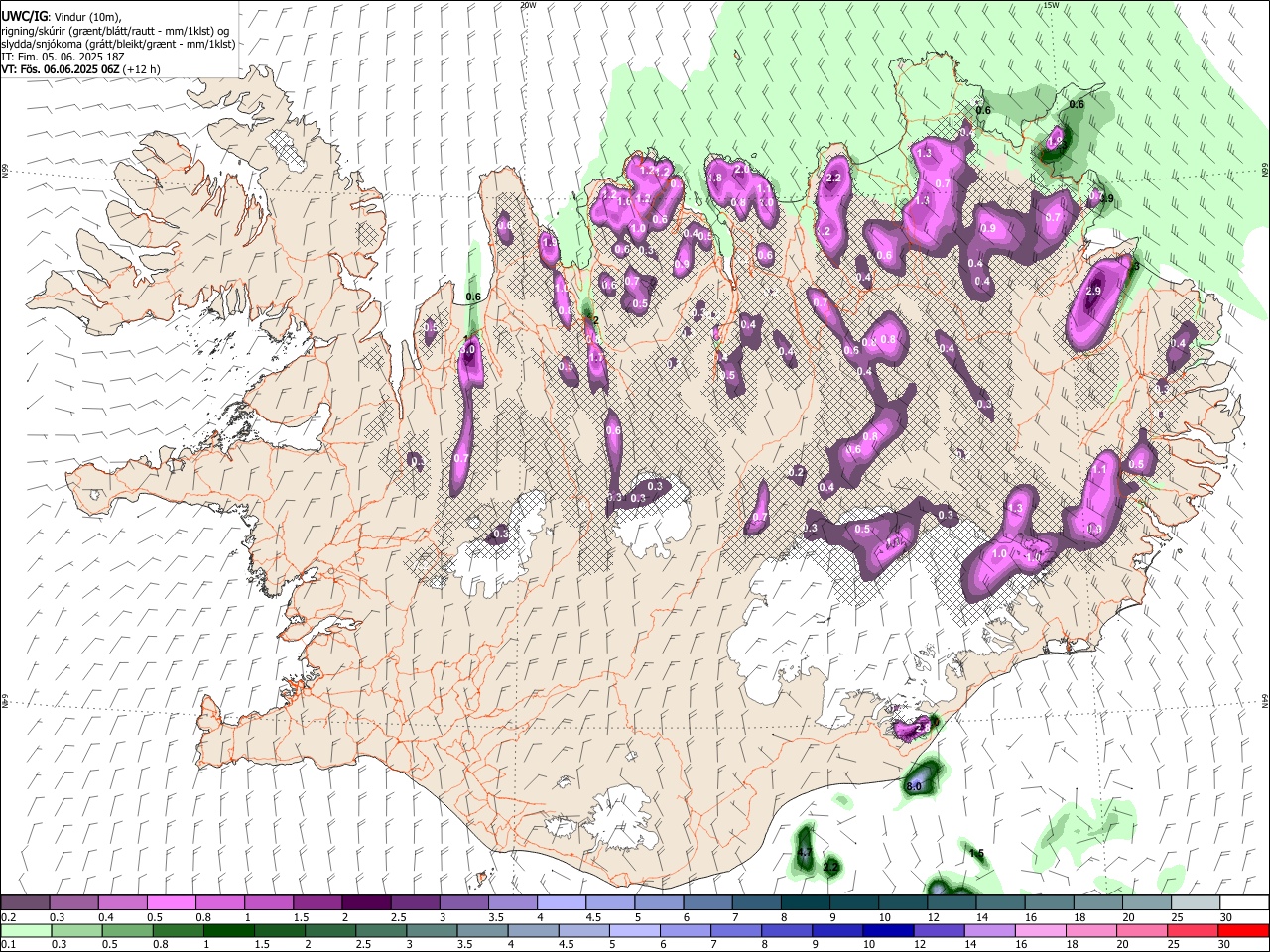Screen dimensions: 1270x952
Task: Choose the upper legend swatch labeled 3.5
Action: [512, 903]
